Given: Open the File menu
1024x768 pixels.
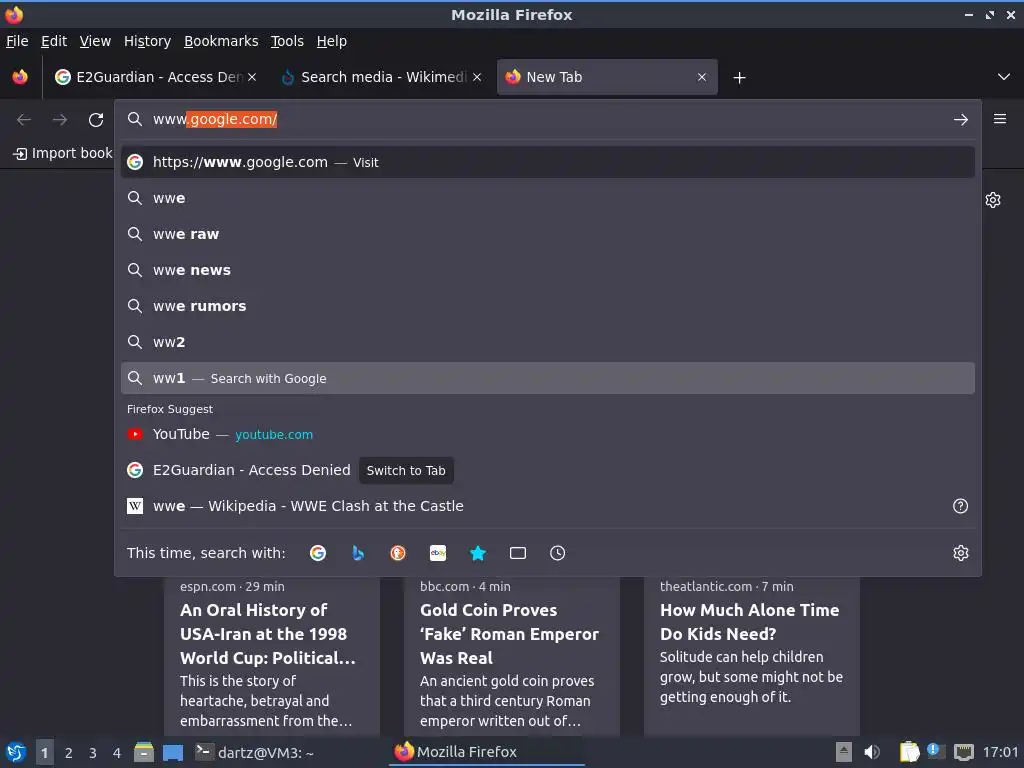Looking at the screenshot, I should [17, 41].
